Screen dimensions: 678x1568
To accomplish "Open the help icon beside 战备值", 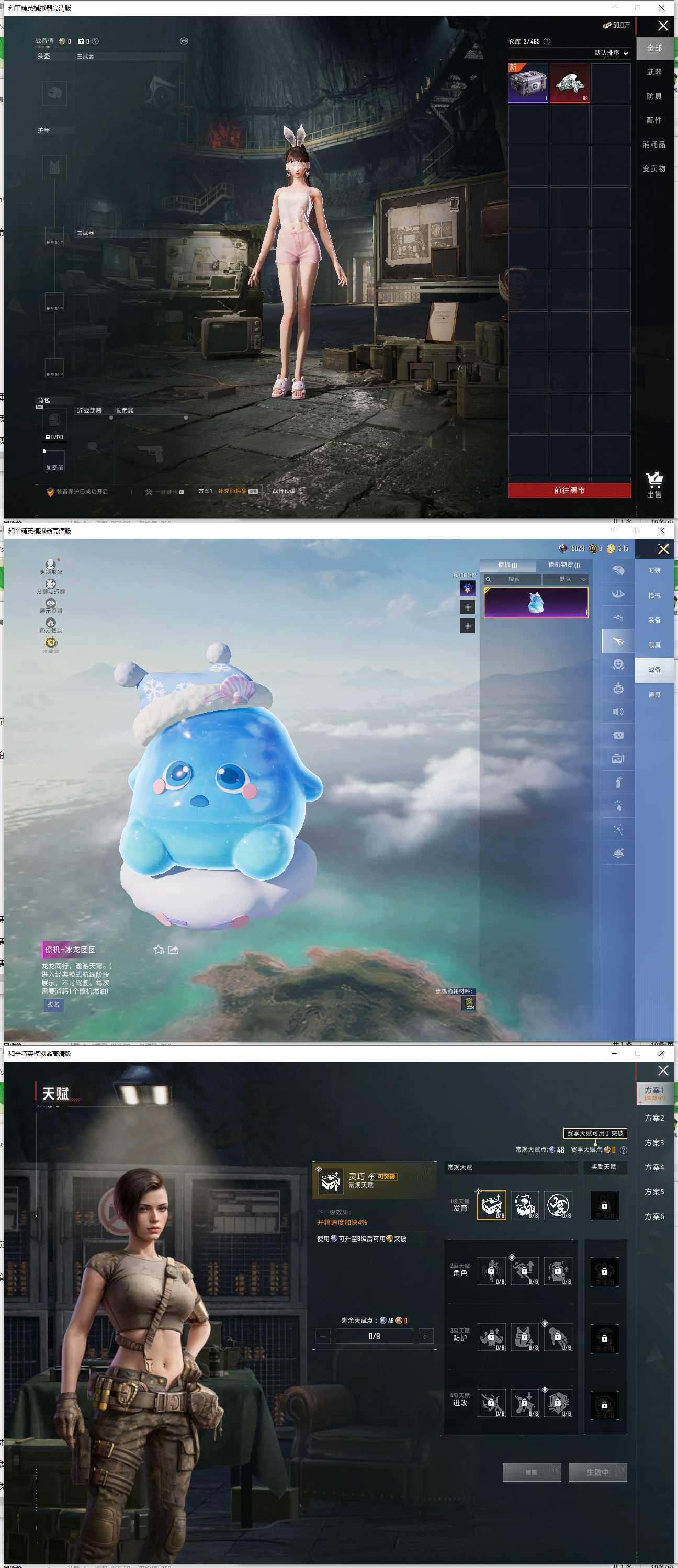I will 95,41.
